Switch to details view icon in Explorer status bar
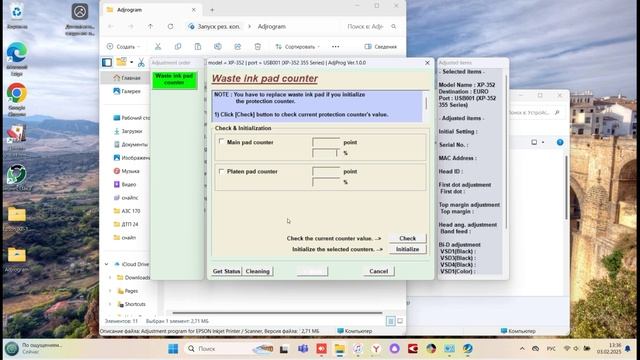 pos(391,321)
